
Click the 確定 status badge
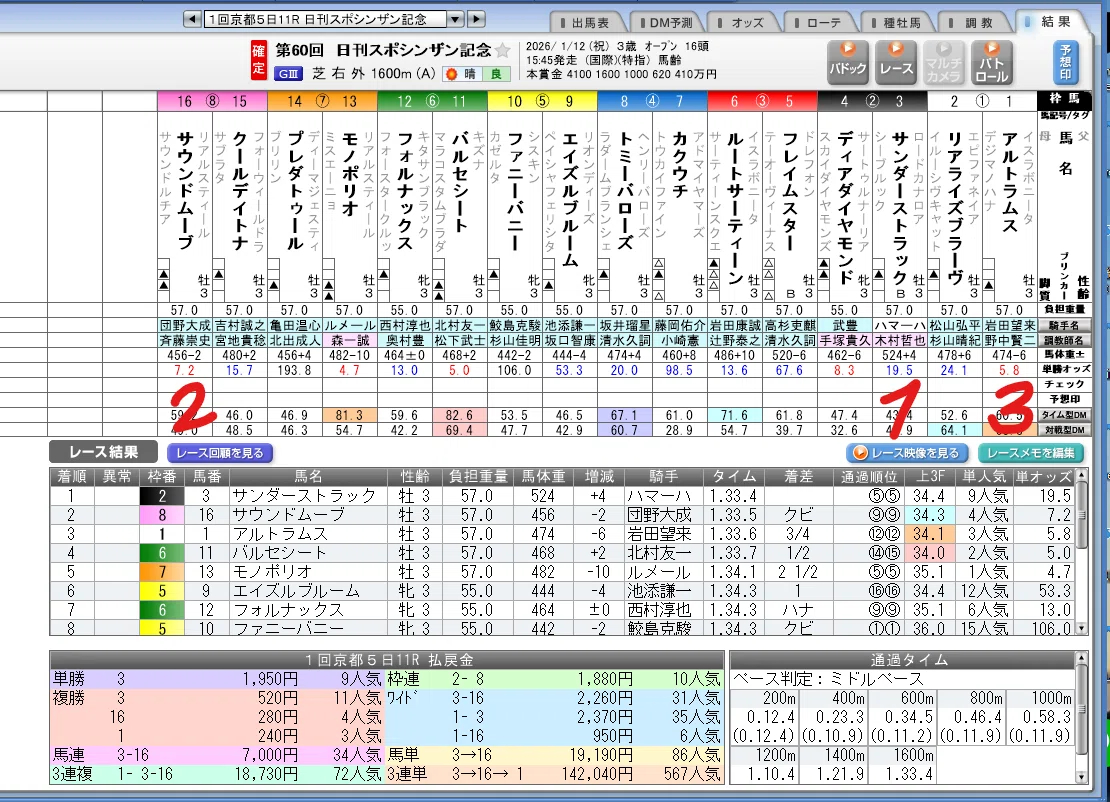click(x=258, y=60)
